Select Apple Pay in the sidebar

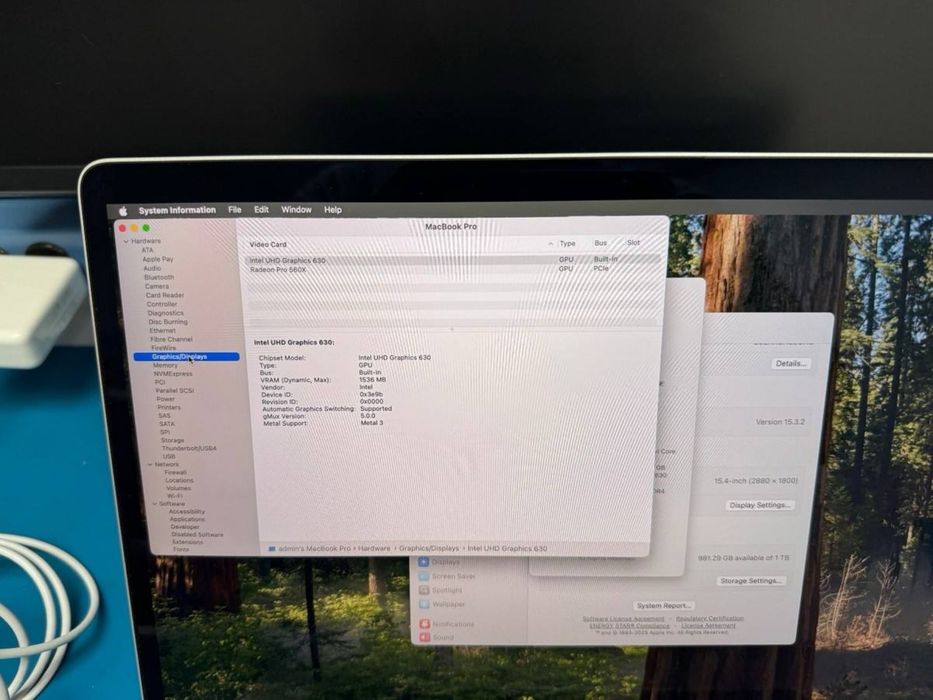pyautogui.click(x=158, y=259)
